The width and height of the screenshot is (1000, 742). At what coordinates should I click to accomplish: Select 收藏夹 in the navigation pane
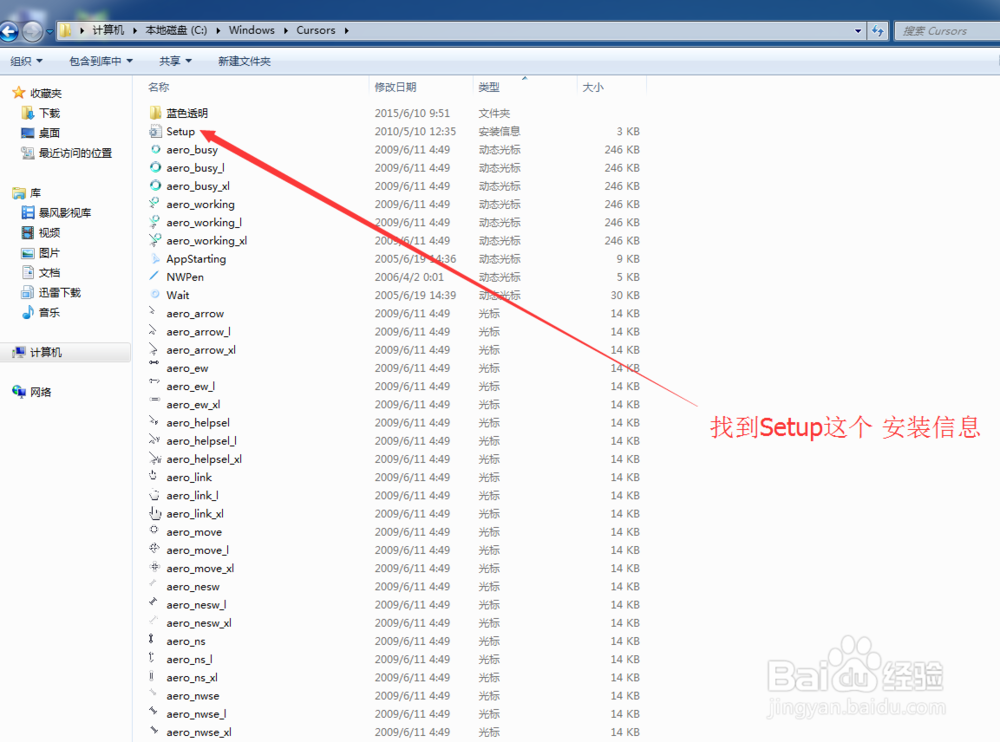coord(46,93)
